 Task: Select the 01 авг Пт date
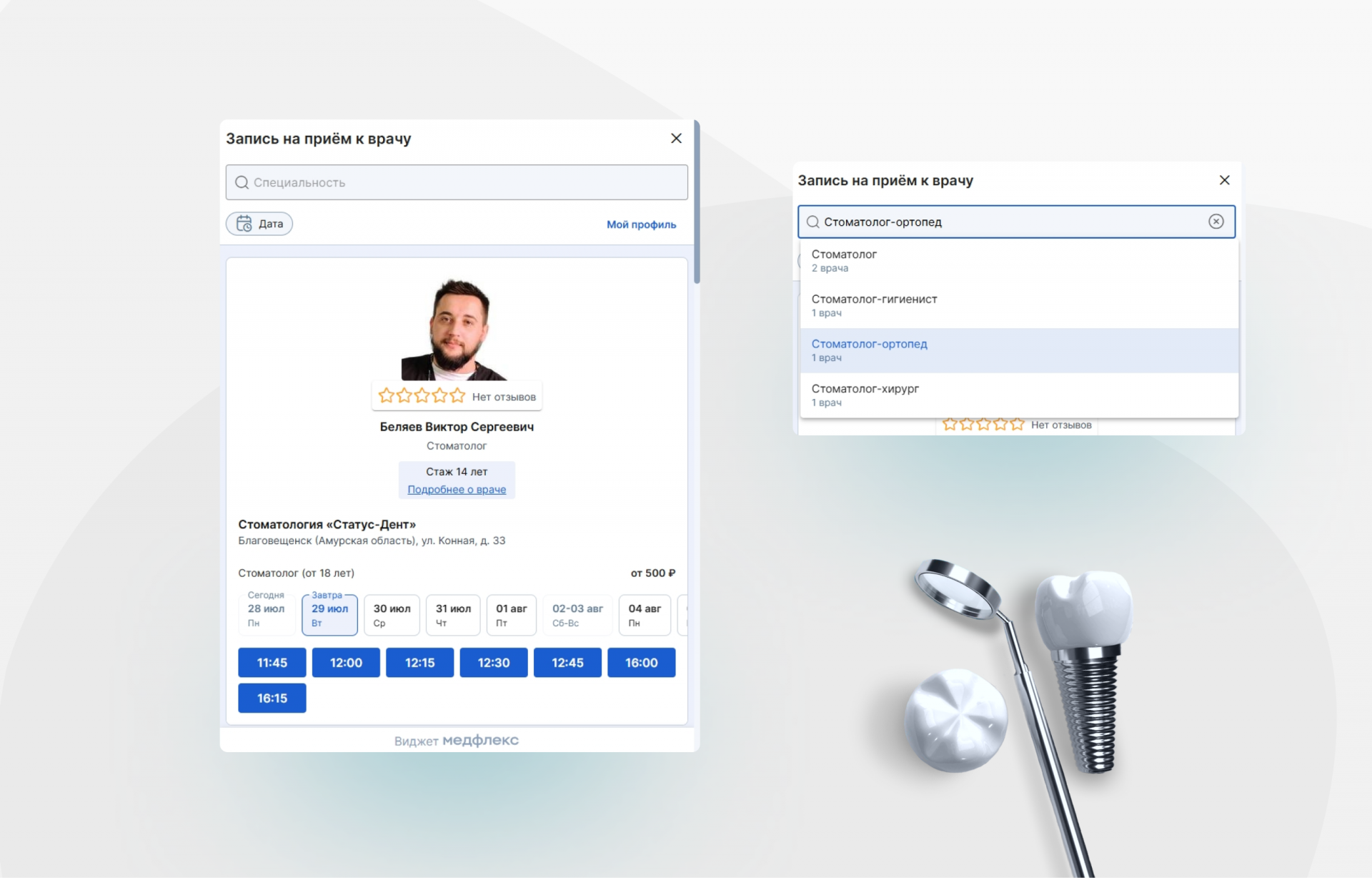pyautogui.click(x=512, y=615)
